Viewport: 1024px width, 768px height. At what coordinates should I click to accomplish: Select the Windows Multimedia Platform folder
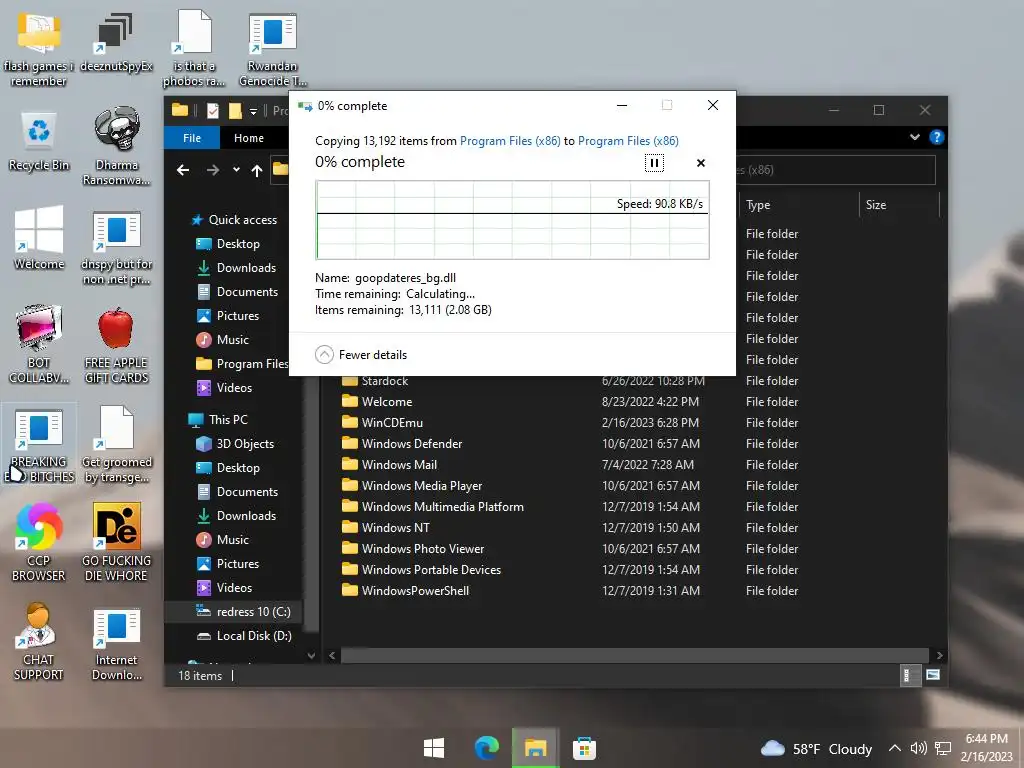[432, 507]
